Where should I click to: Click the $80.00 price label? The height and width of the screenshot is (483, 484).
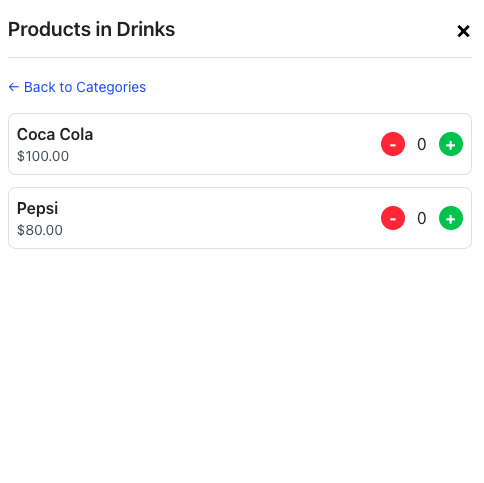coord(40,230)
